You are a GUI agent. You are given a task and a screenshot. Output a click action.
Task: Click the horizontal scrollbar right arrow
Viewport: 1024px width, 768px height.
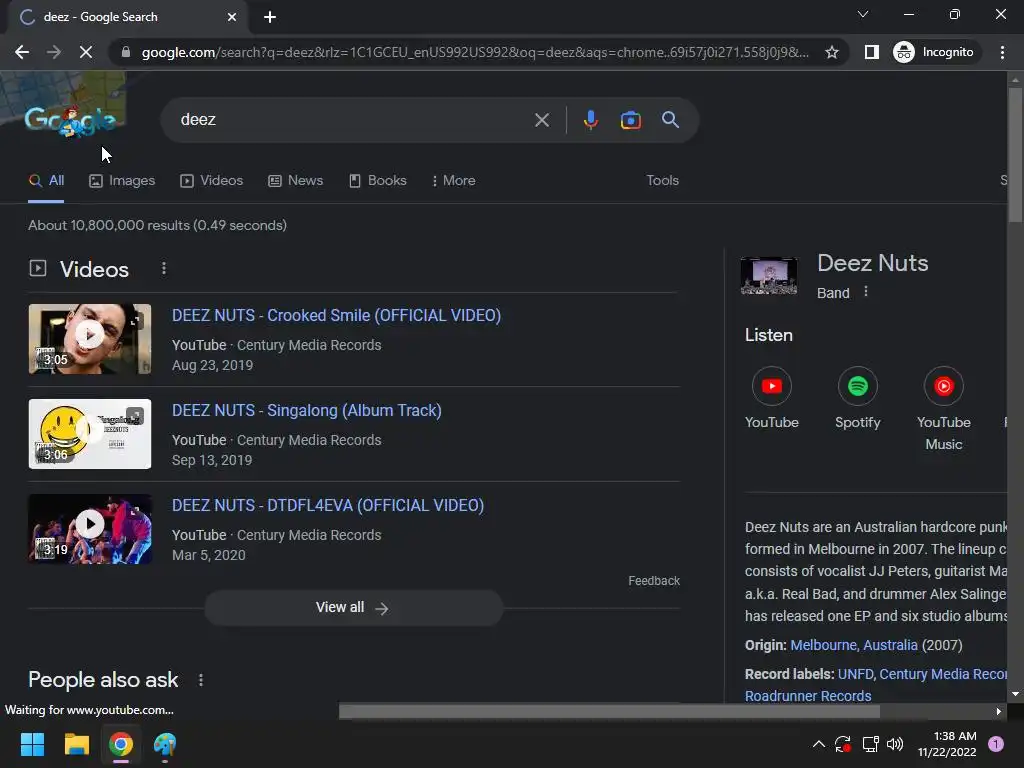998,711
